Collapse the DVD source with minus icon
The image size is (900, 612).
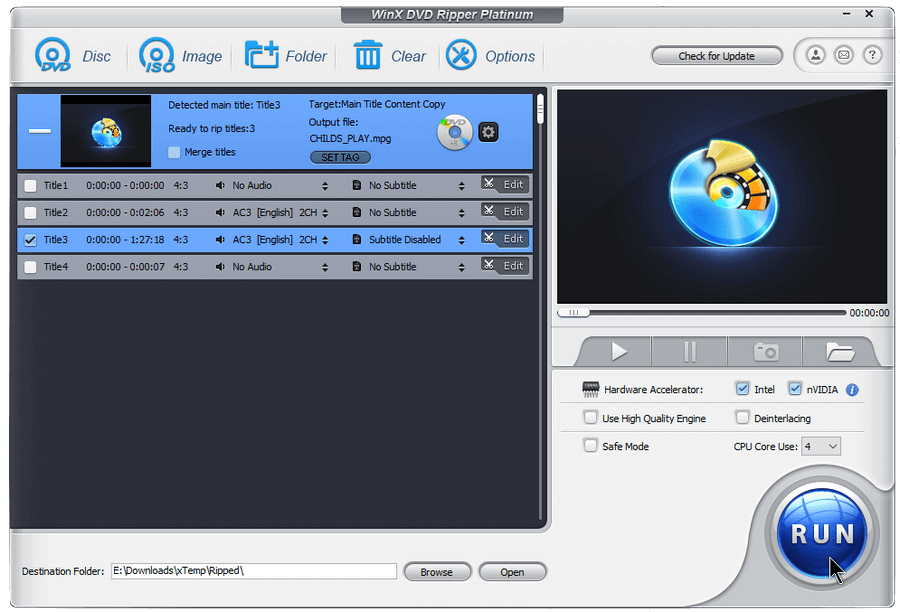tap(40, 131)
